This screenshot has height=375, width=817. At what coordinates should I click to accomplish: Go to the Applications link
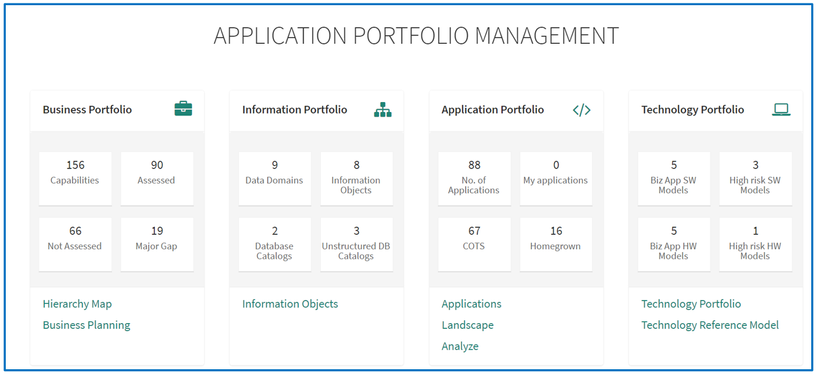click(x=471, y=304)
